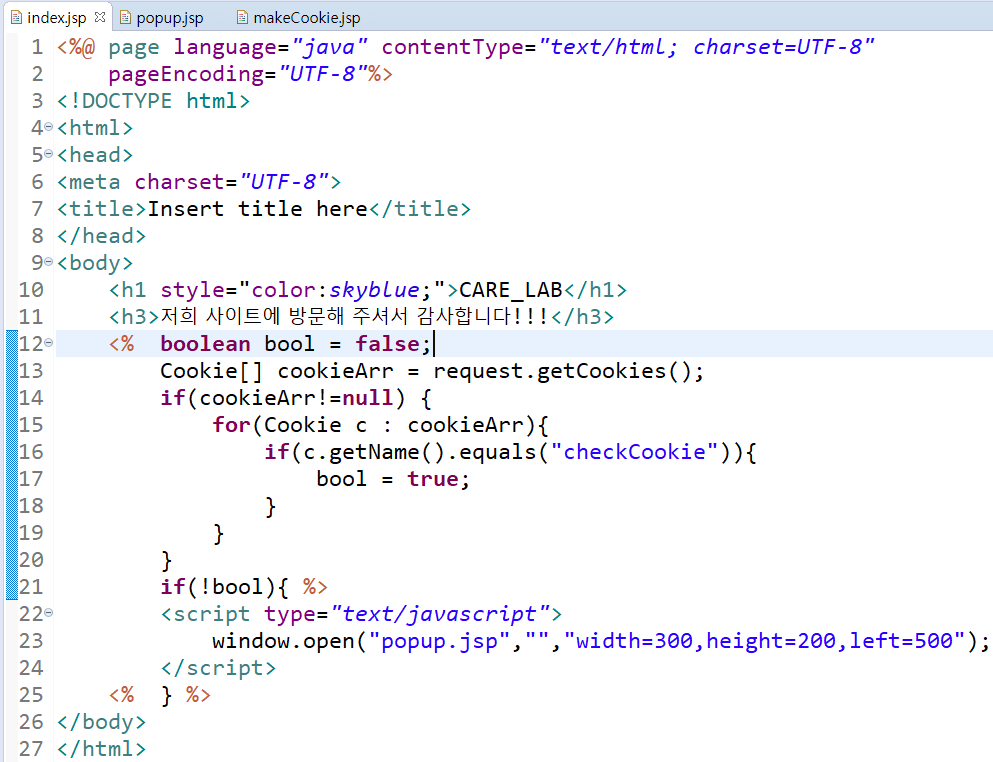Screen dimensions: 993x762
Task: Click the meta charset "UTF-8" value
Action: (x=284, y=182)
